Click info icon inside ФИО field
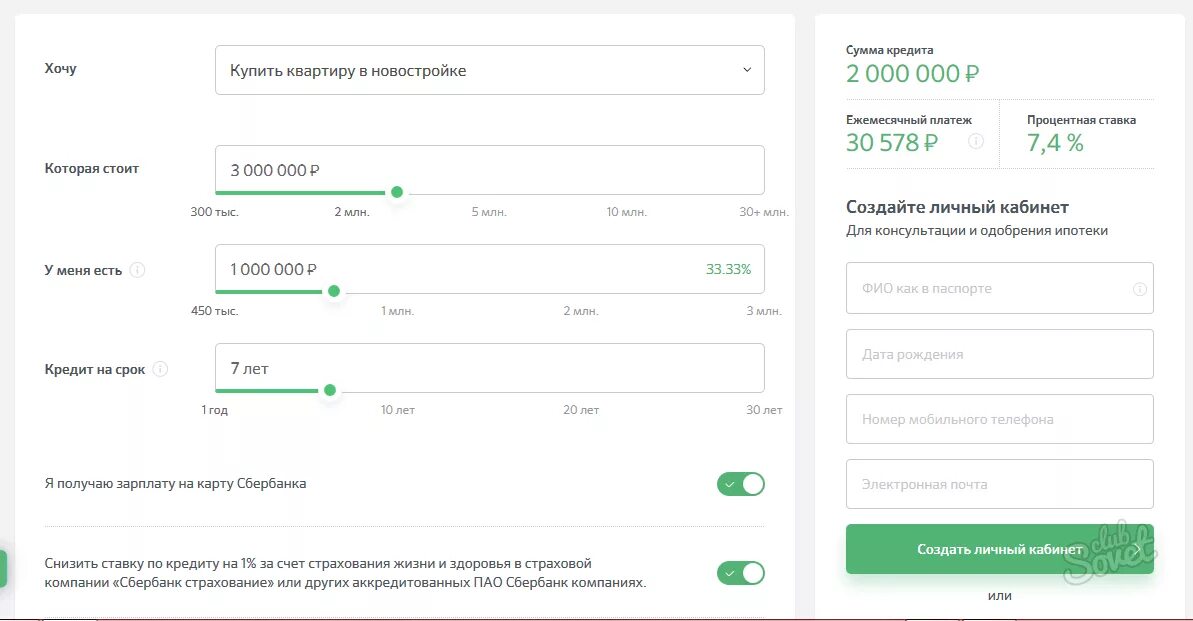This screenshot has width=1193, height=621. (x=1139, y=288)
